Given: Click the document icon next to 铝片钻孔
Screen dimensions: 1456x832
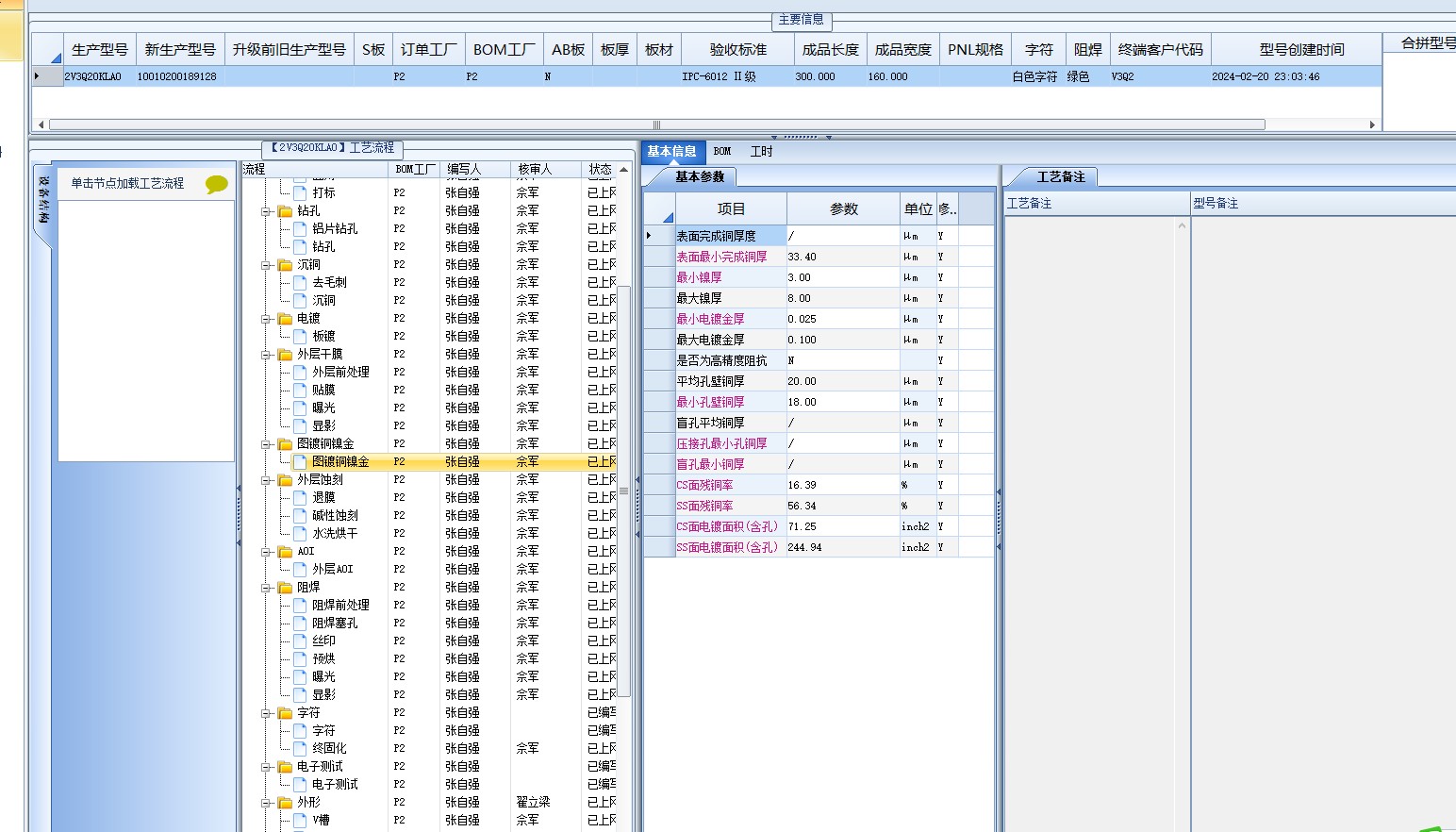Looking at the screenshot, I should tap(301, 229).
